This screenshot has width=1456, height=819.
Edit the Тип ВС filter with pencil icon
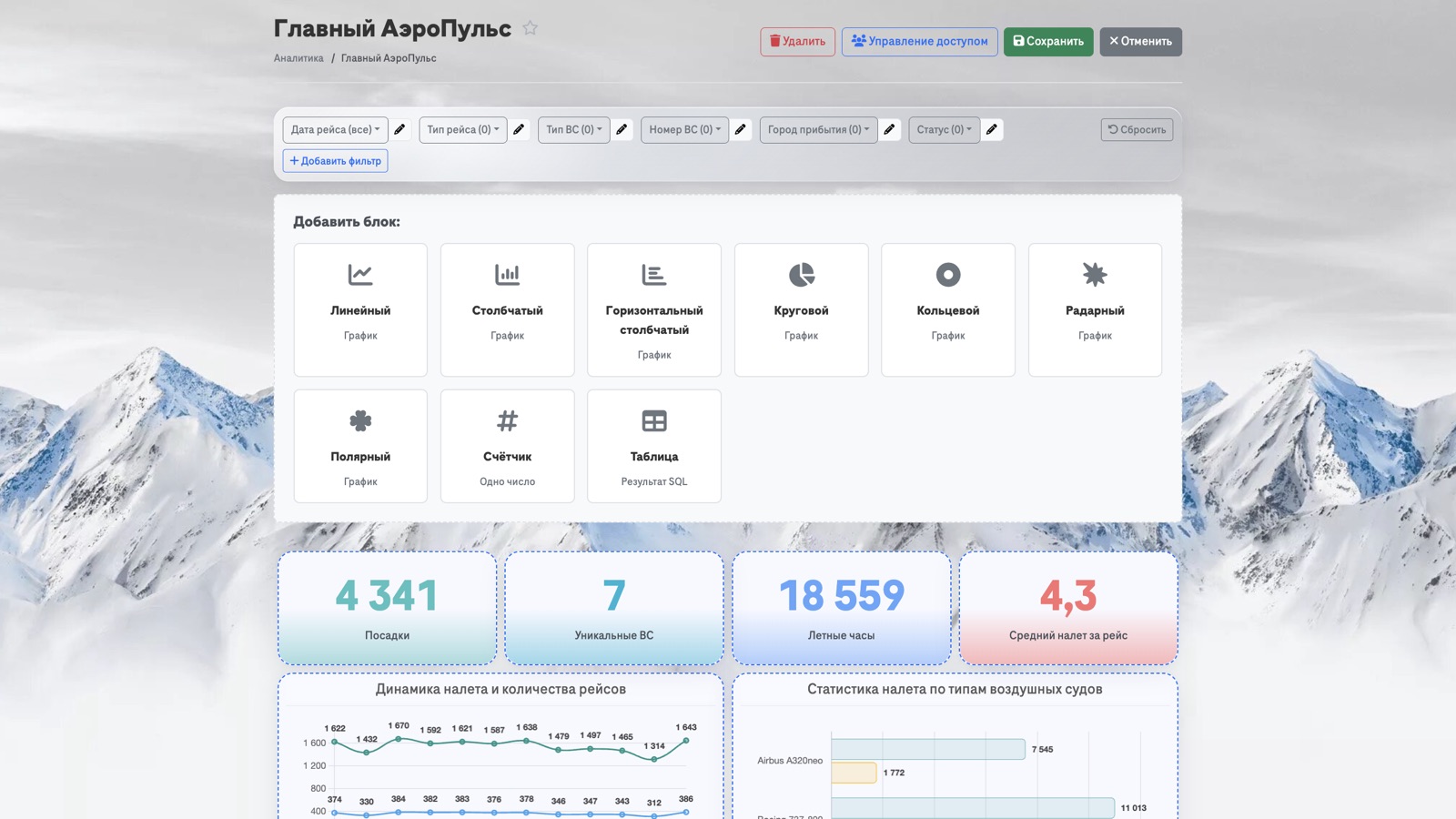[622, 129]
